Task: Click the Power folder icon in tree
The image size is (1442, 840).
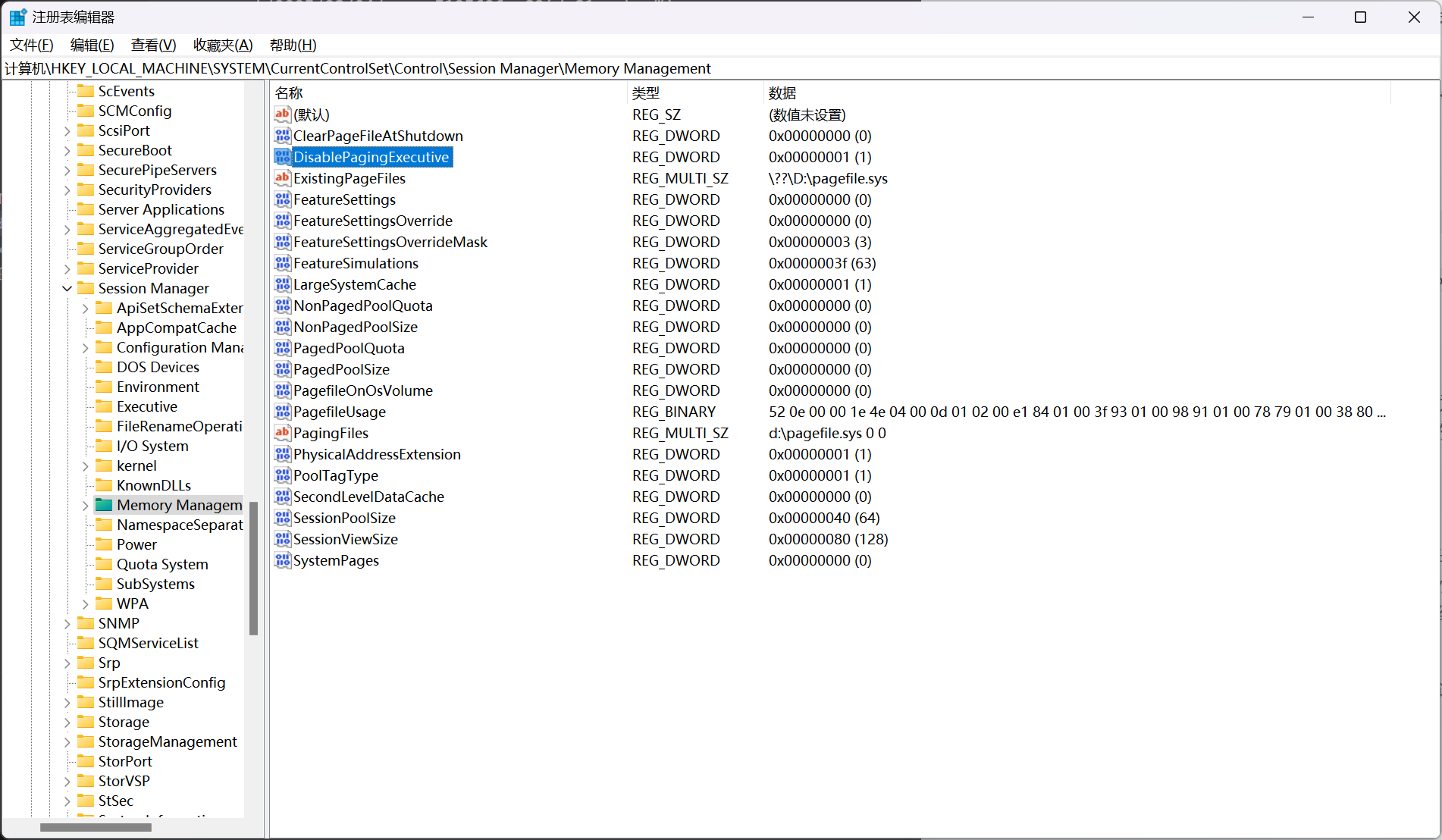Action: 104,545
